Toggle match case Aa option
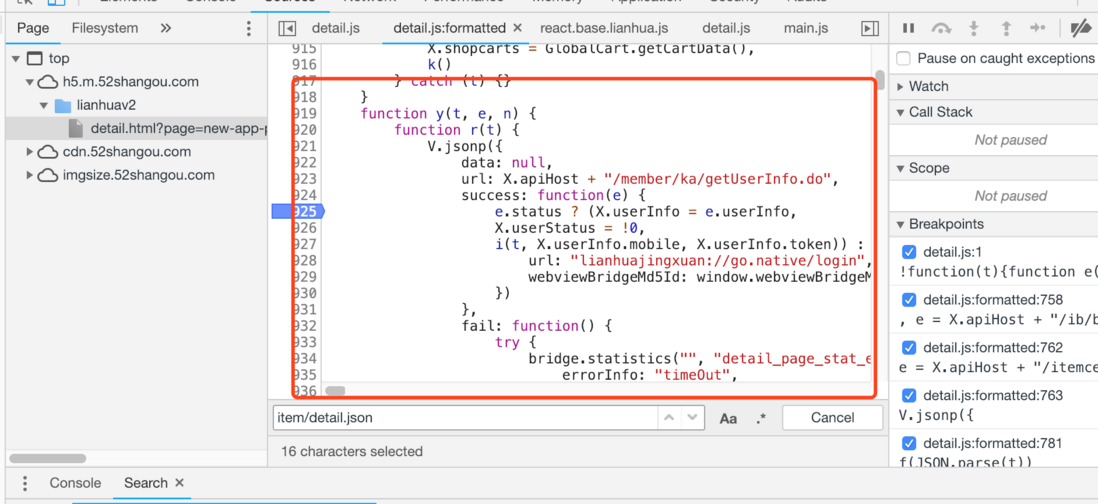Screen dimensions: 1098x504 [728, 419]
